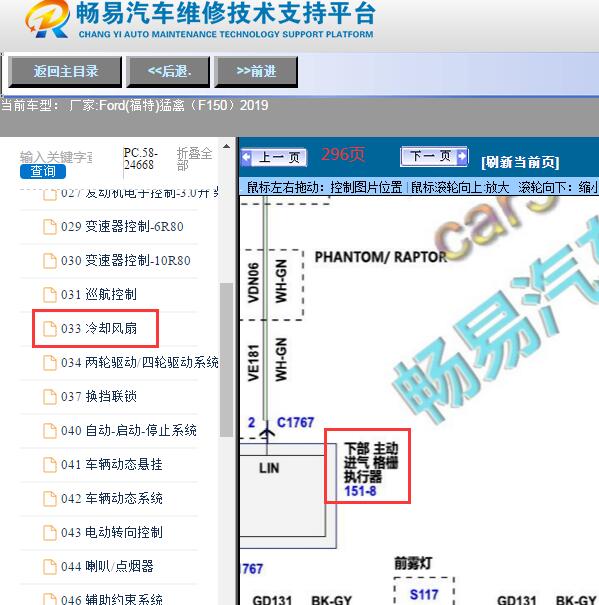Click document icon beside 042 车辆动态系统
599x605 pixels.
49,498
